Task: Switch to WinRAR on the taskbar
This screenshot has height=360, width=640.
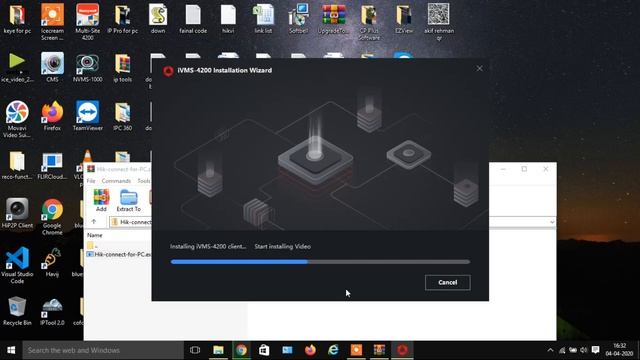Action: (379, 350)
